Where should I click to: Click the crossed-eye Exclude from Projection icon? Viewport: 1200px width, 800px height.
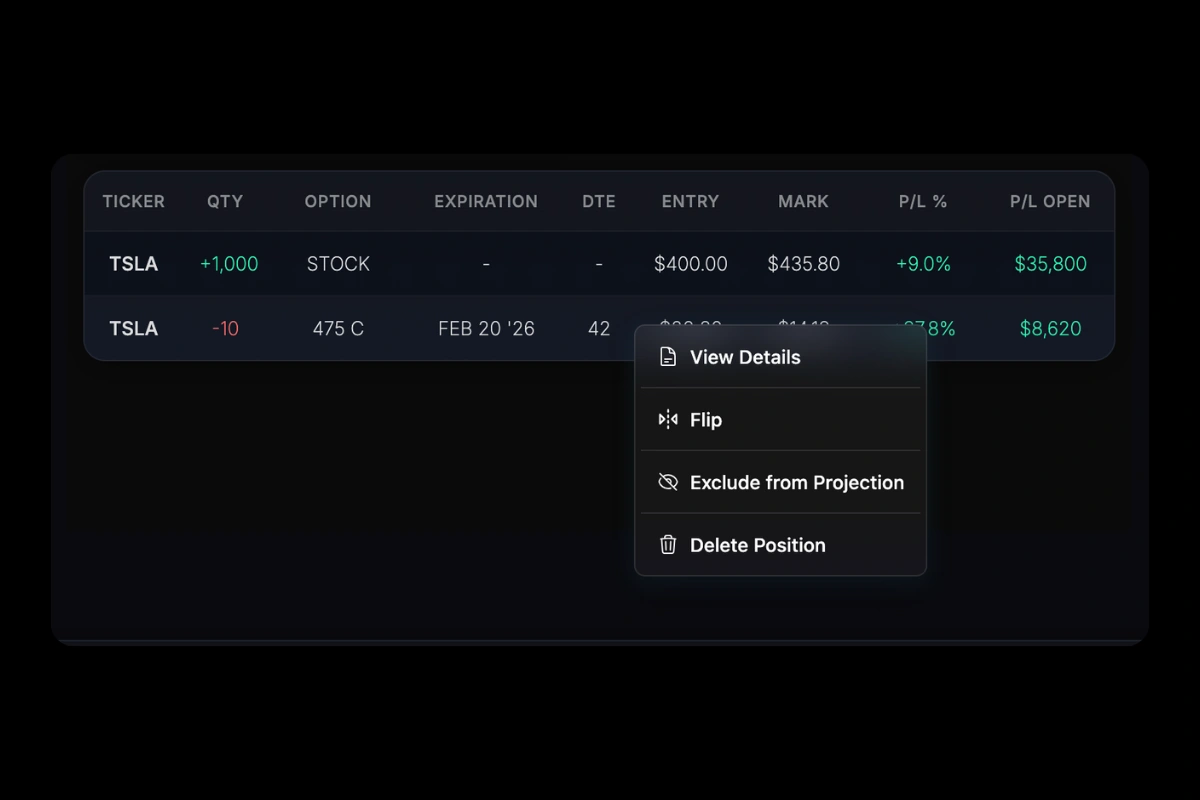(667, 482)
